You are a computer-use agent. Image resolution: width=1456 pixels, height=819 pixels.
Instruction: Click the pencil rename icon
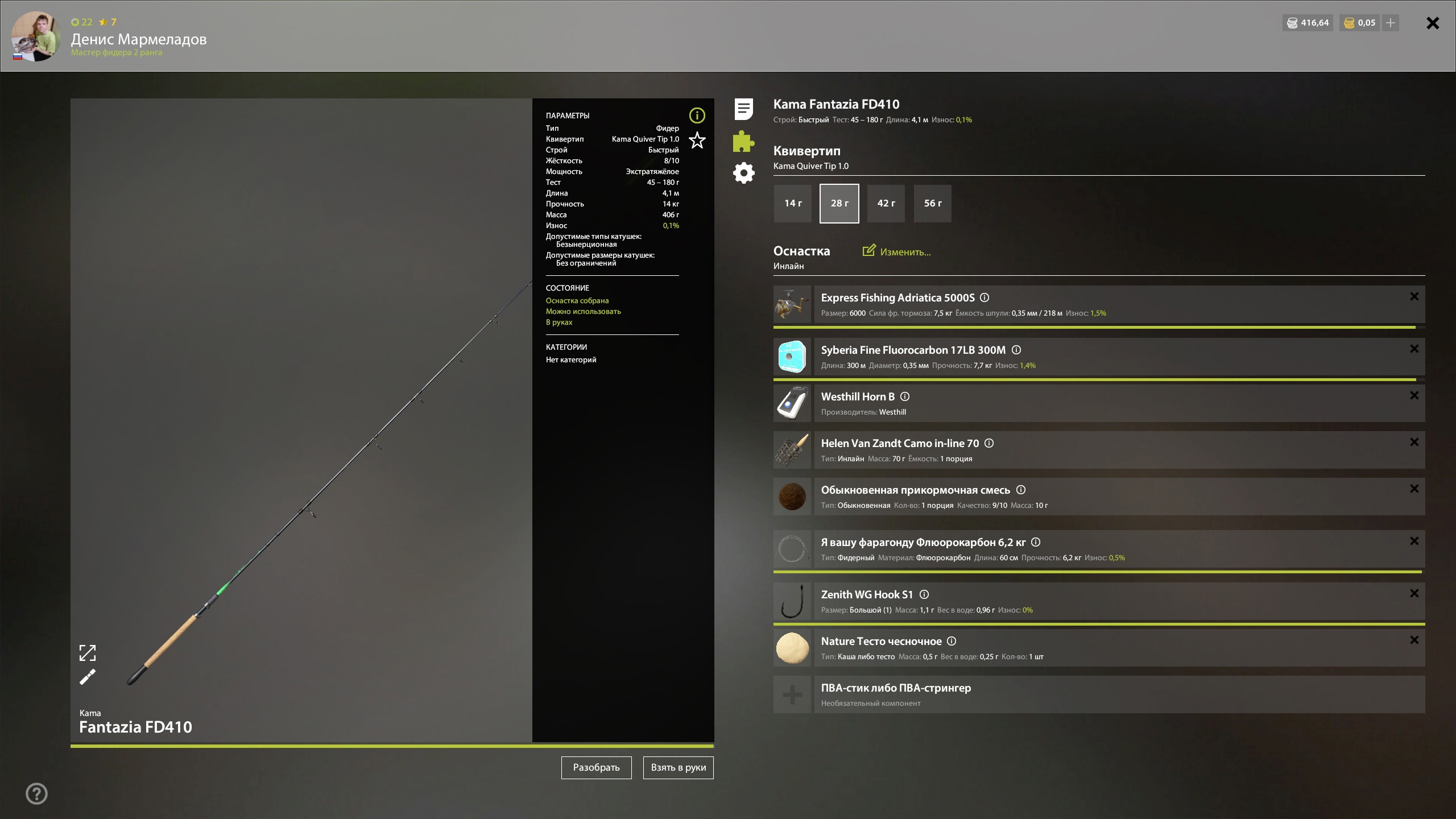(88, 677)
